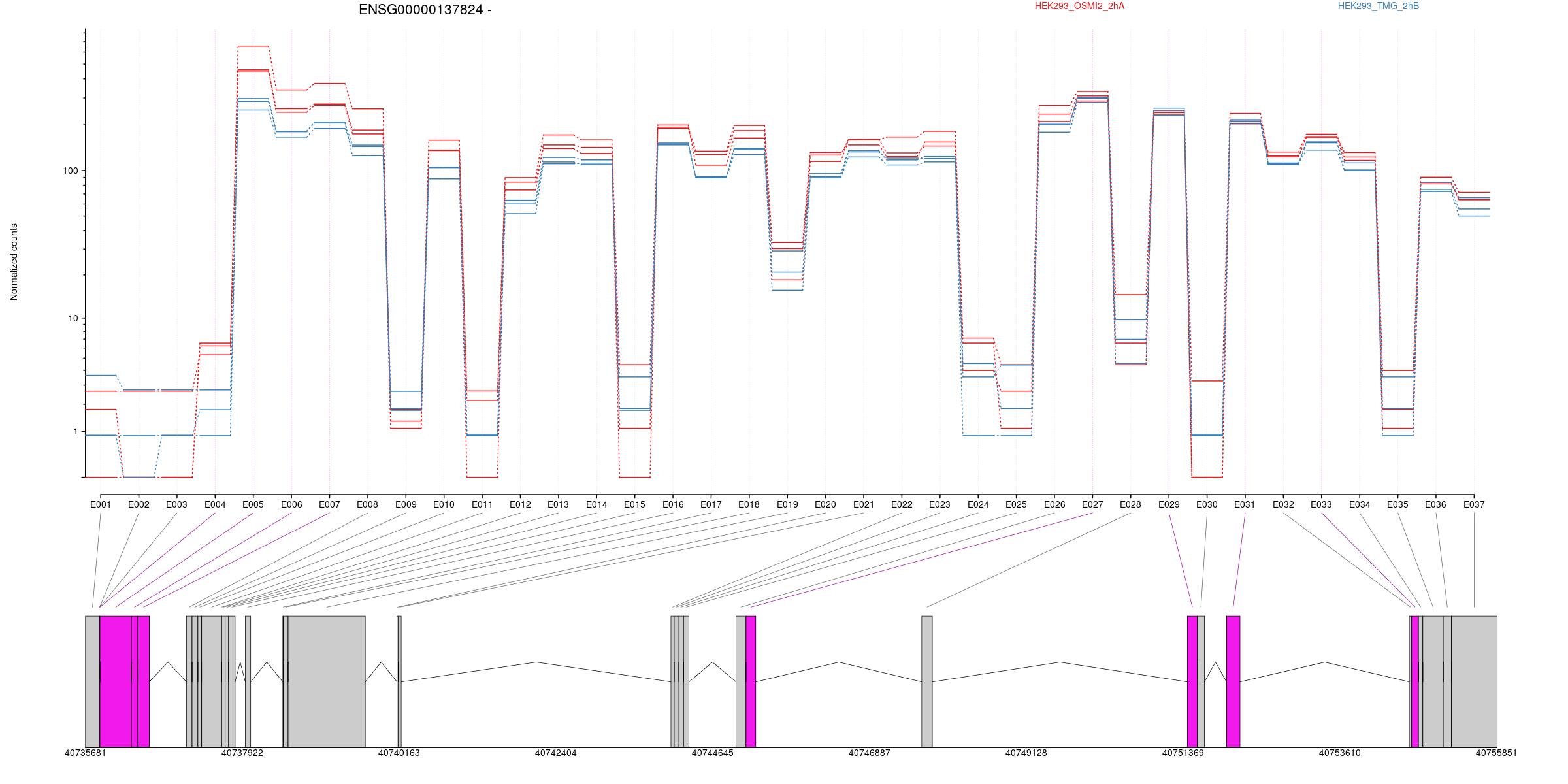1568x784 pixels.
Task: Click exon label E009
Action: coord(406,504)
